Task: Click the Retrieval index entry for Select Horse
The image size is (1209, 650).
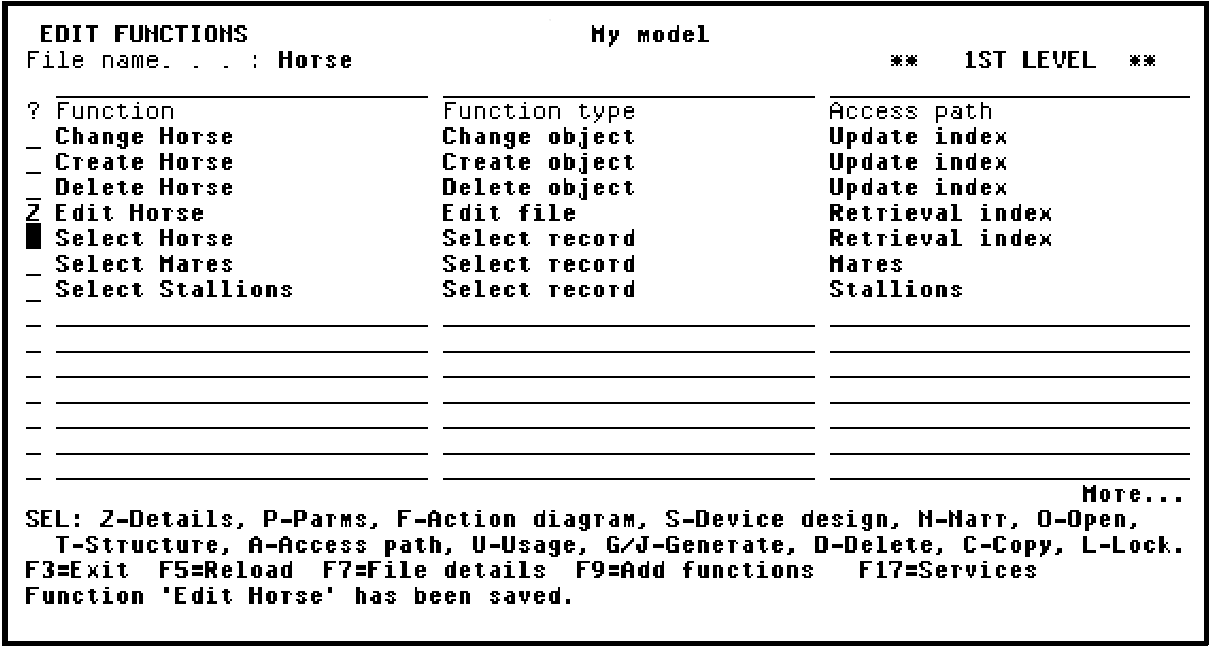Action: [940, 239]
